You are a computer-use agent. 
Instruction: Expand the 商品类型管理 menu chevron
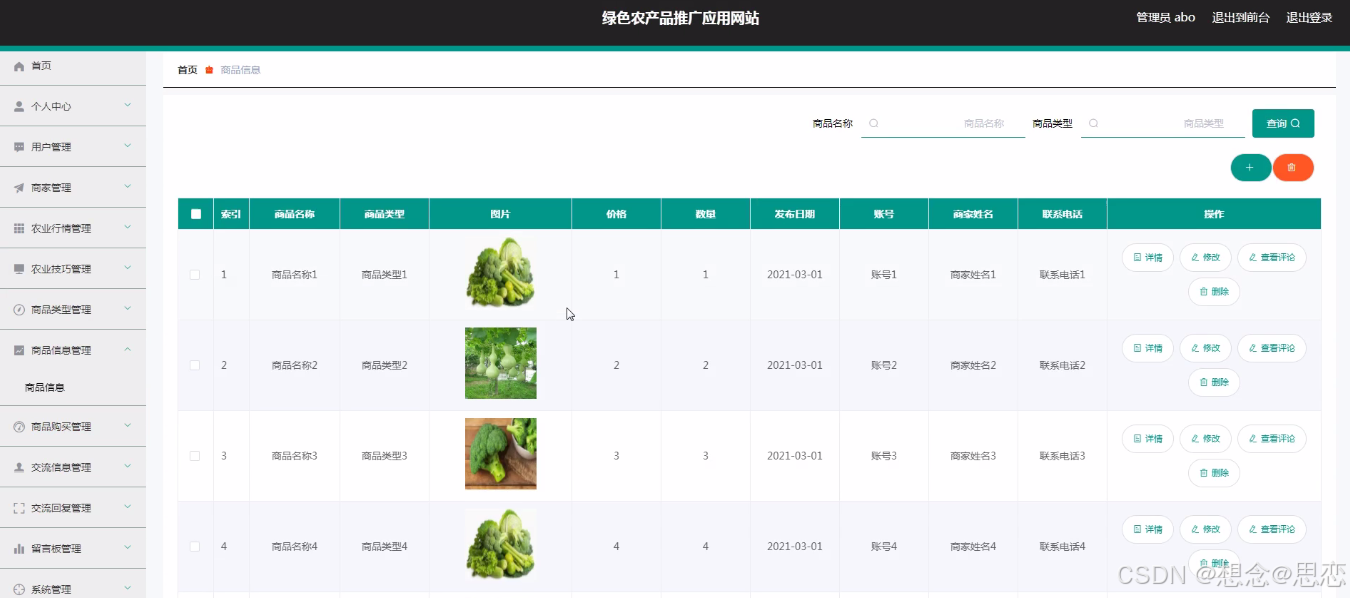click(x=128, y=309)
